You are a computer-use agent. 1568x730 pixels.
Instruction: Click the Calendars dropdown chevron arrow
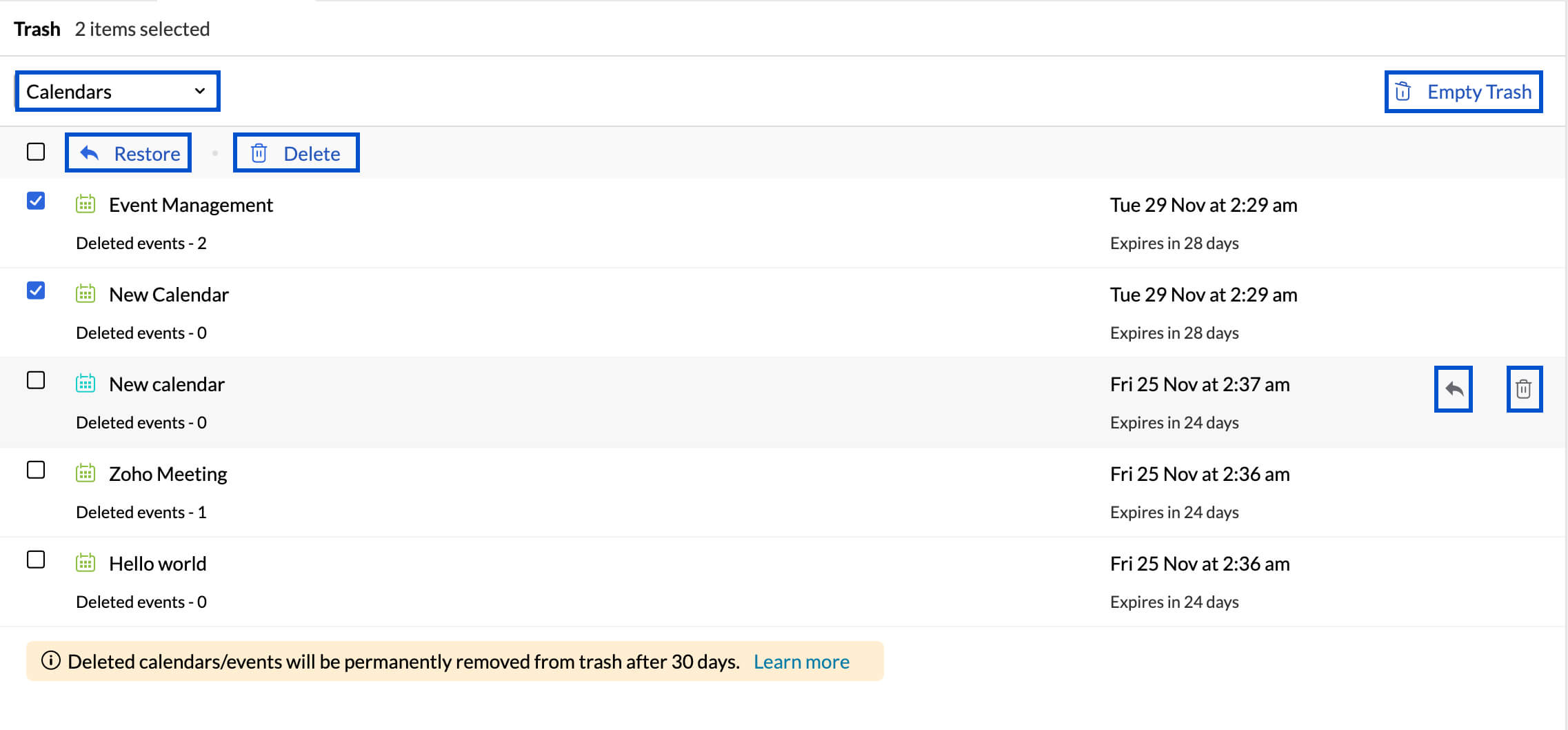coord(200,91)
